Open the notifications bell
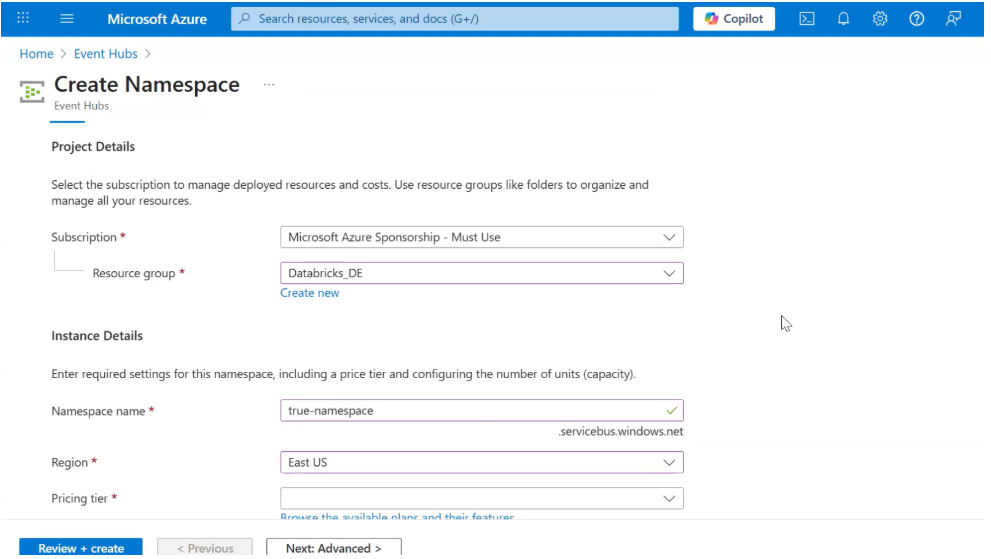The width and height of the screenshot is (991, 559). (843, 19)
